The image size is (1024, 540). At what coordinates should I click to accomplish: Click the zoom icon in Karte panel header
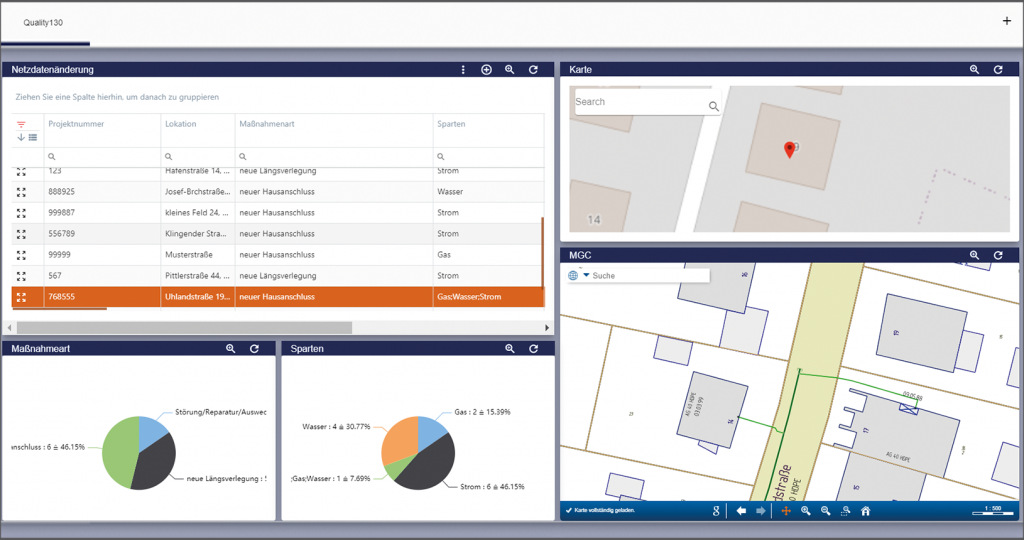coord(974,70)
